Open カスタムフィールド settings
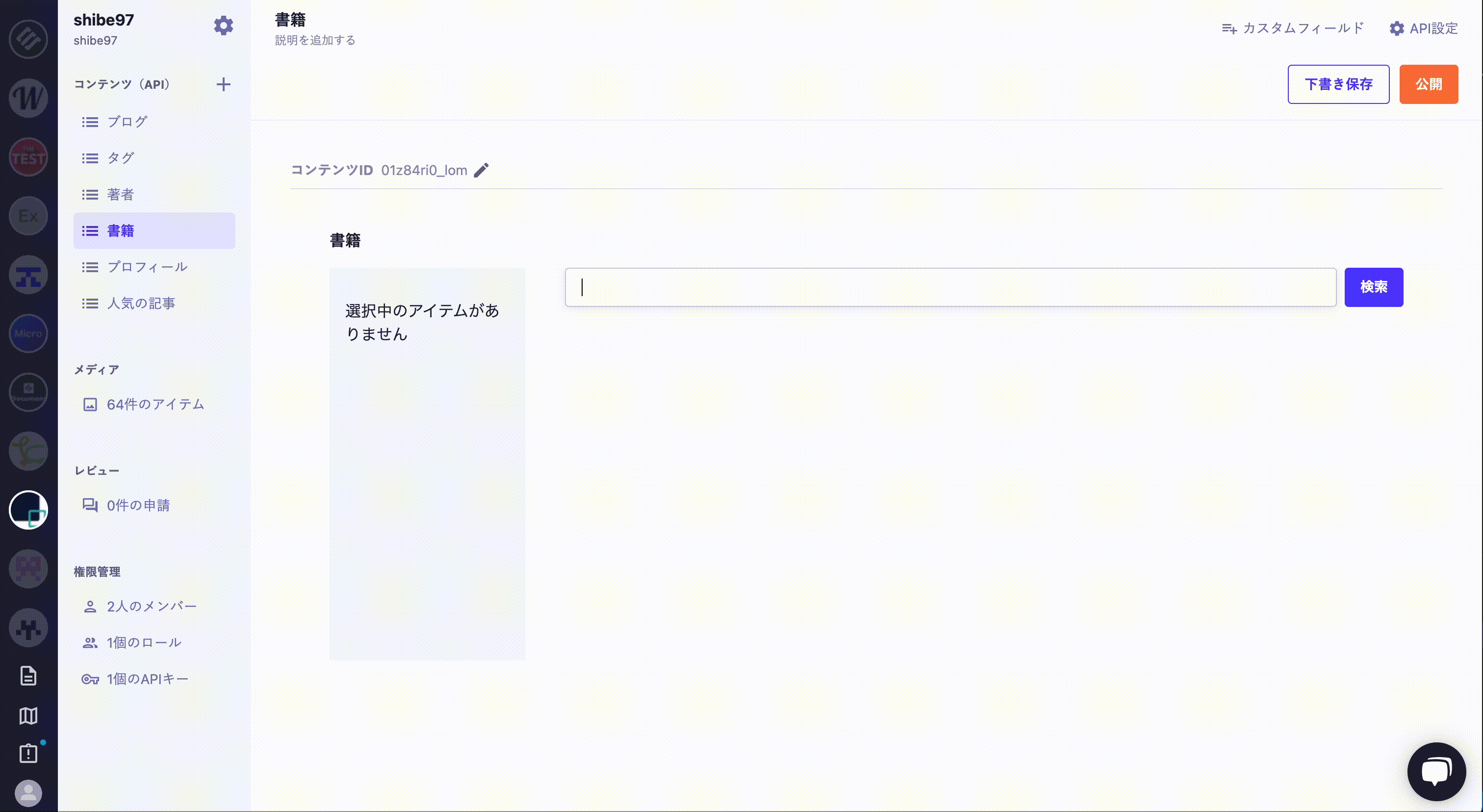This screenshot has height=812, width=1483. pyautogui.click(x=1292, y=28)
